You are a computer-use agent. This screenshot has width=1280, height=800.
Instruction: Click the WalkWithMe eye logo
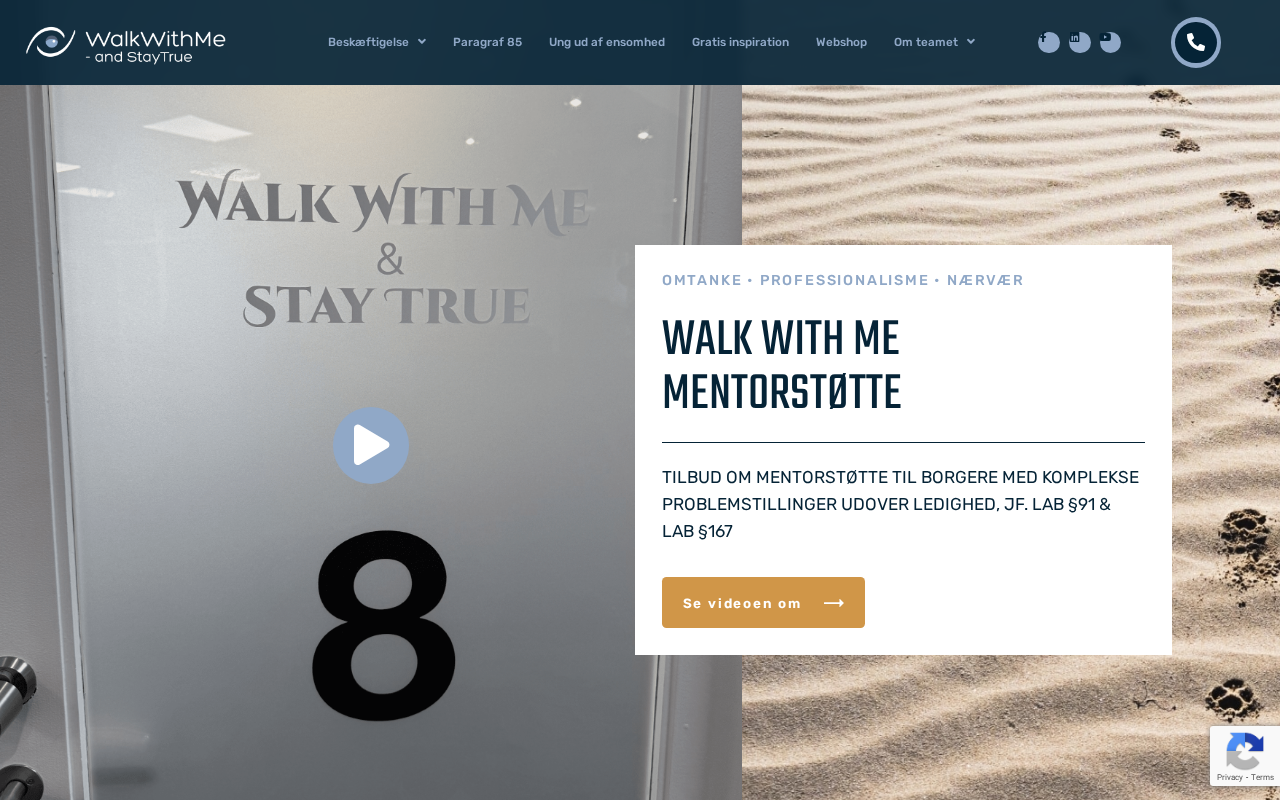pyautogui.click(x=50, y=42)
